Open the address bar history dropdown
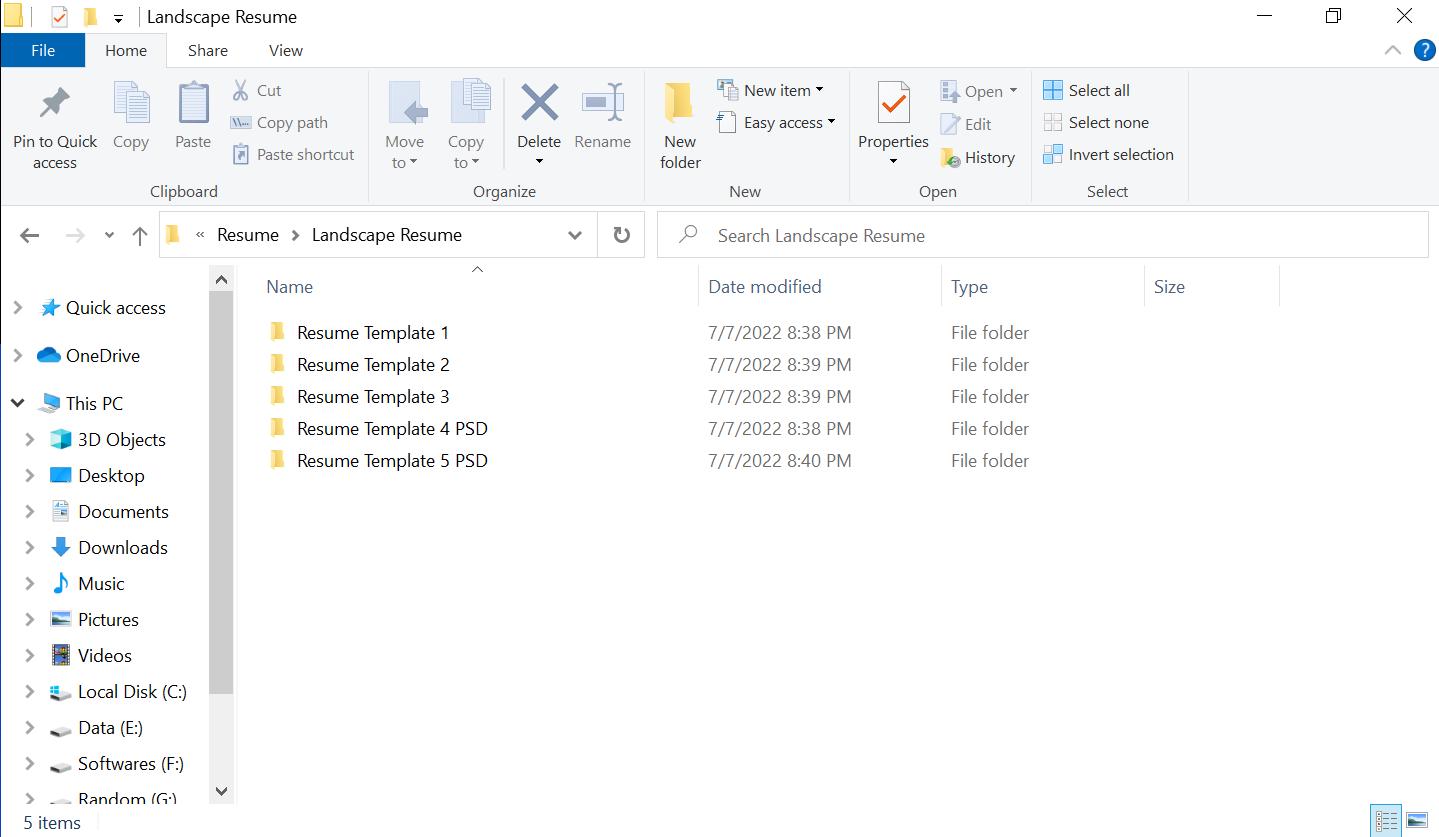 click(575, 235)
